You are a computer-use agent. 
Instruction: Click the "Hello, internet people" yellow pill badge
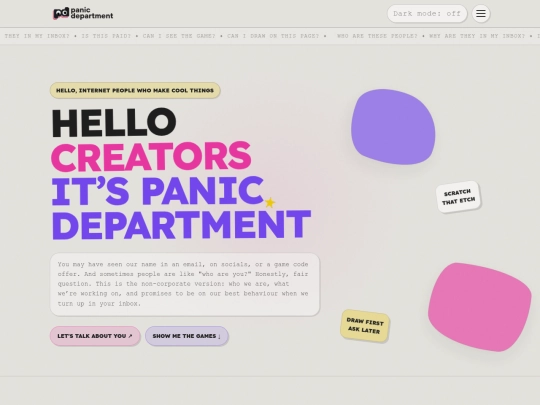(x=135, y=90)
